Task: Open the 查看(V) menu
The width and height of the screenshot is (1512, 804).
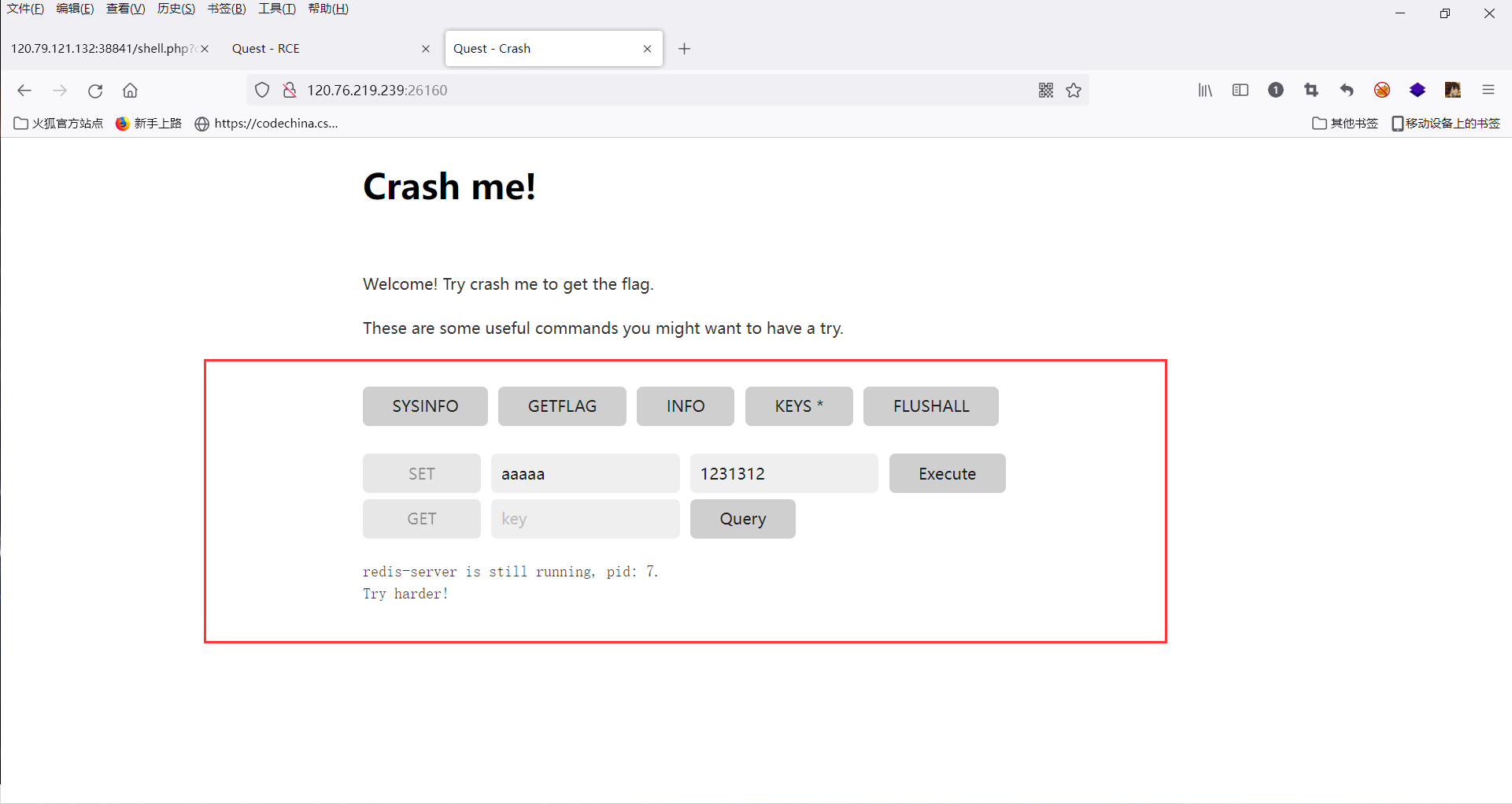Action: click(x=126, y=9)
